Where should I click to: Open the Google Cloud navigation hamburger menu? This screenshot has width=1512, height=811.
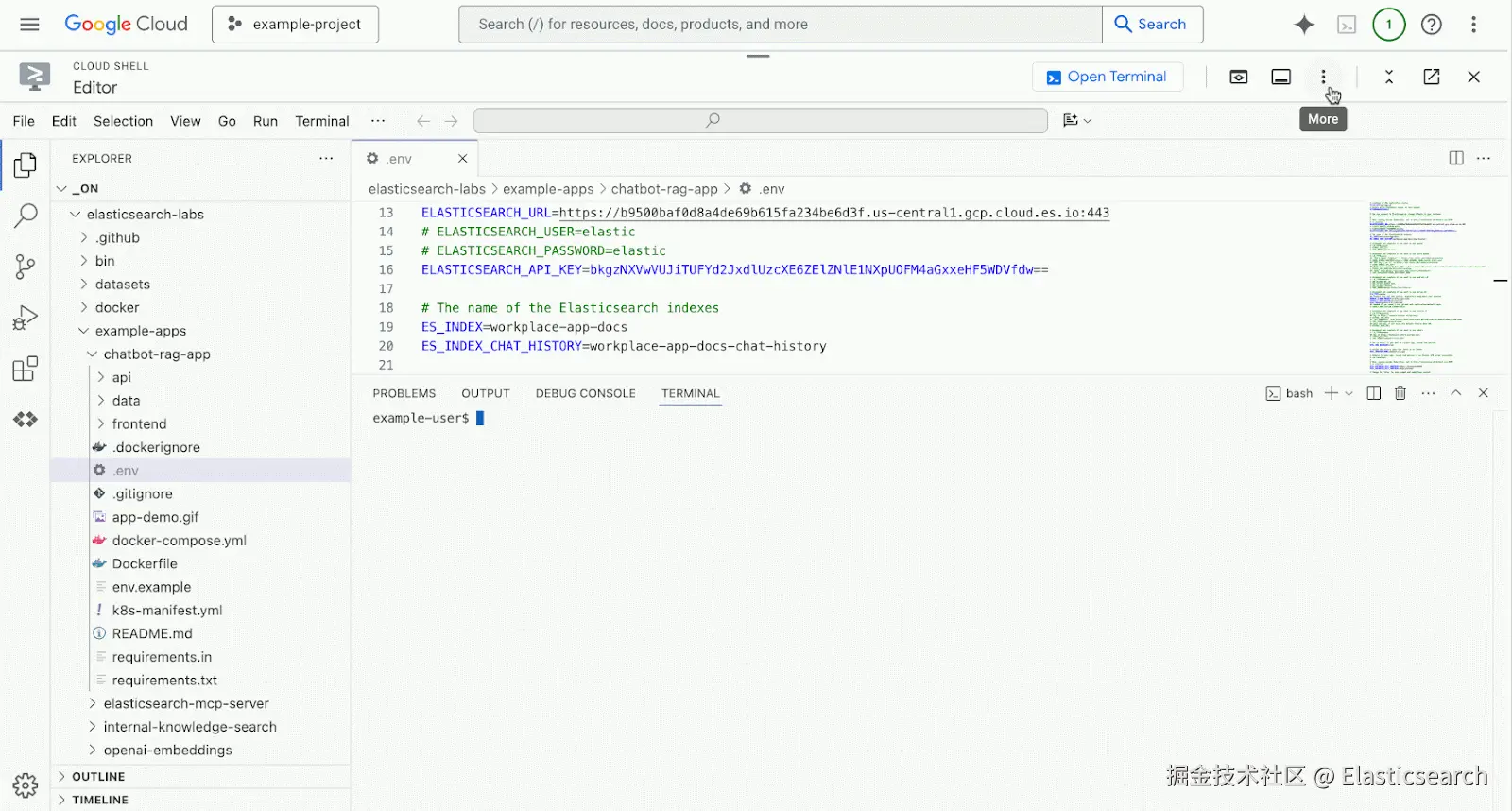(29, 25)
